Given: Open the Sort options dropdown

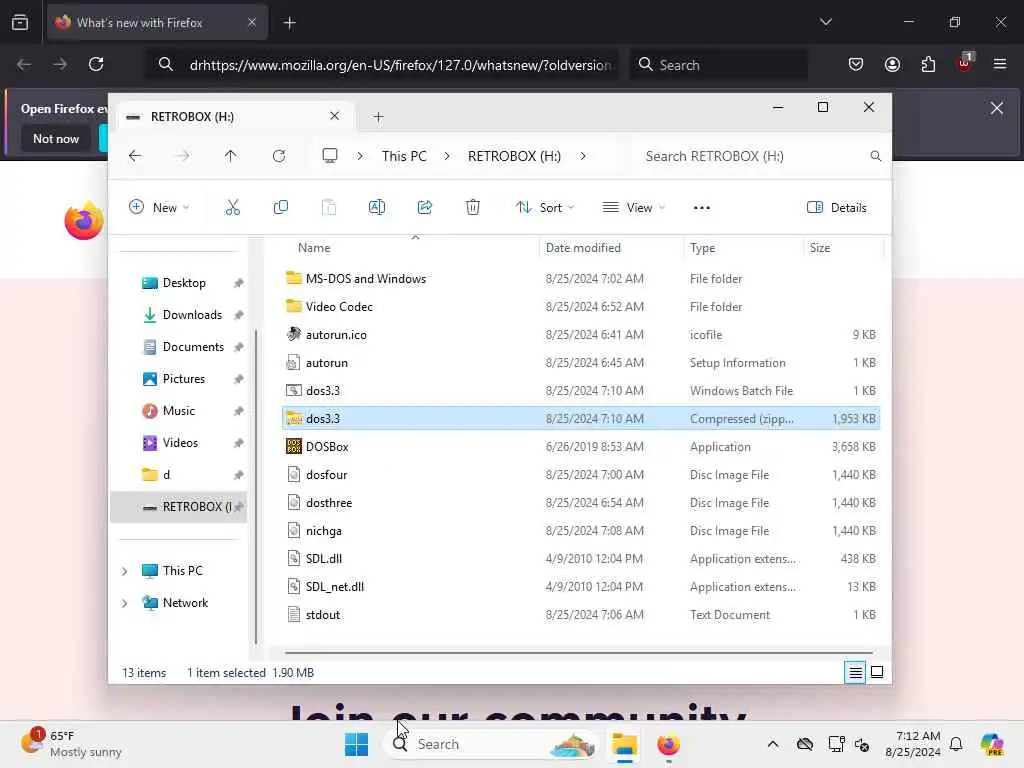Looking at the screenshot, I should point(545,208).
